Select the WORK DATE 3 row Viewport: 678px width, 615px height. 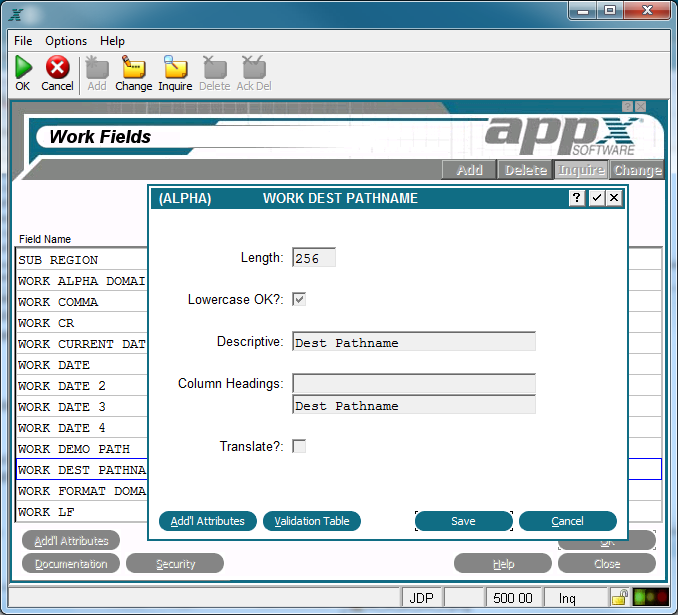click(82, 407)
